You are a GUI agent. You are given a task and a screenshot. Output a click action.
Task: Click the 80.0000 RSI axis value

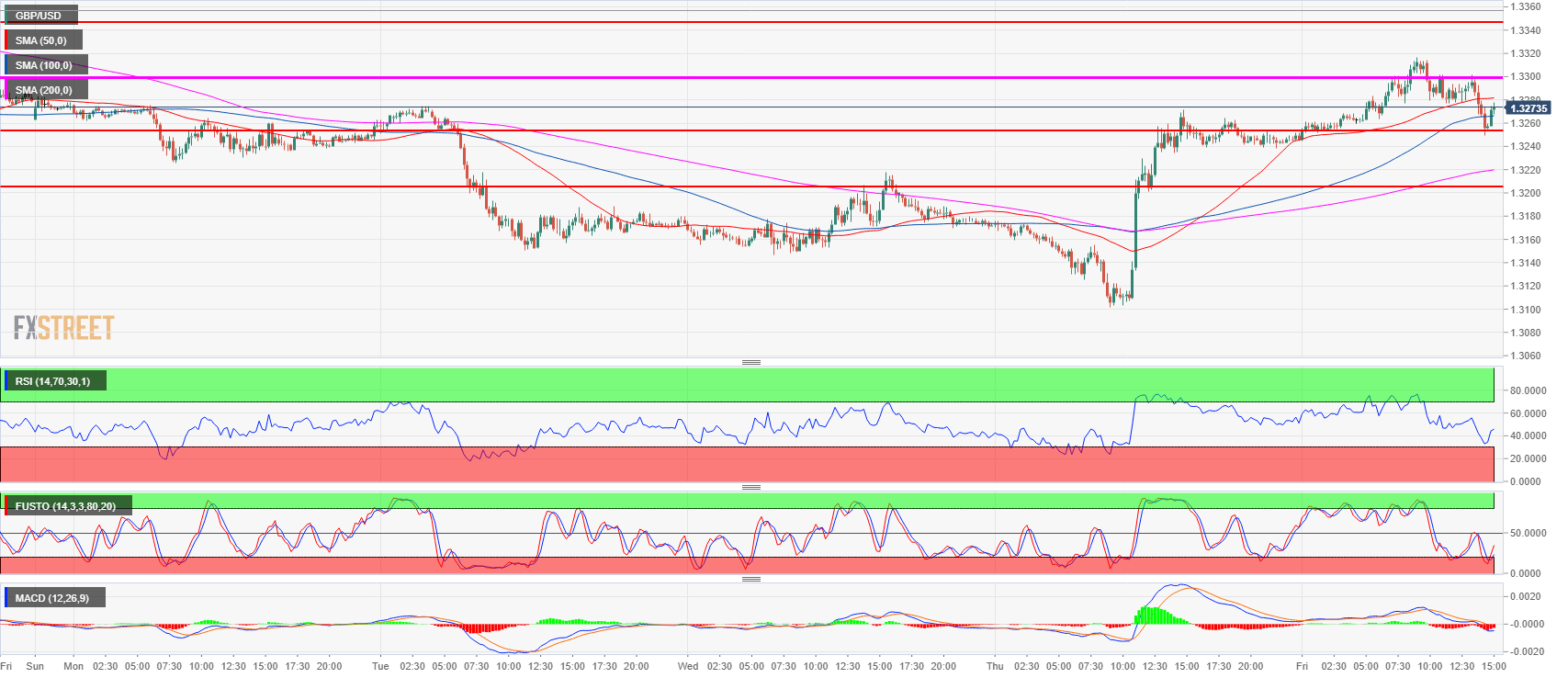tap(1529, 390)
